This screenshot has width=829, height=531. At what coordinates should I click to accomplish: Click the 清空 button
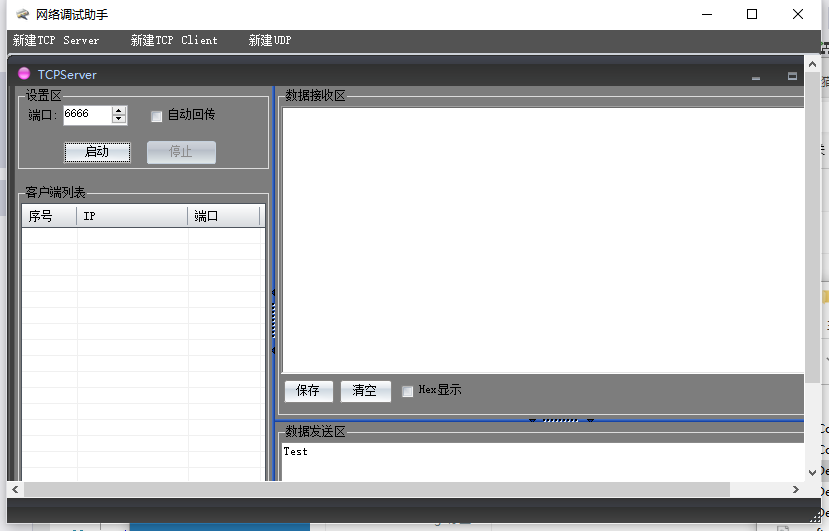(365, 391)
